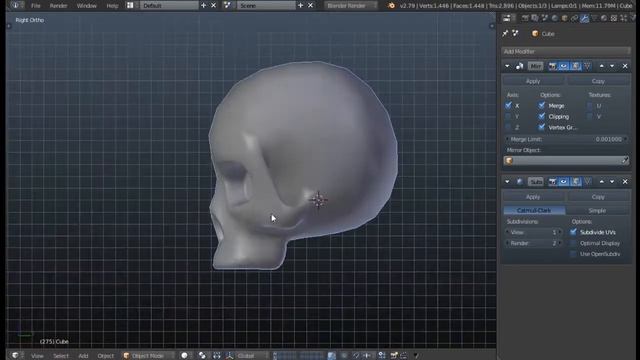Add a new screen layout with plus
640x360 pixels.
203,5
